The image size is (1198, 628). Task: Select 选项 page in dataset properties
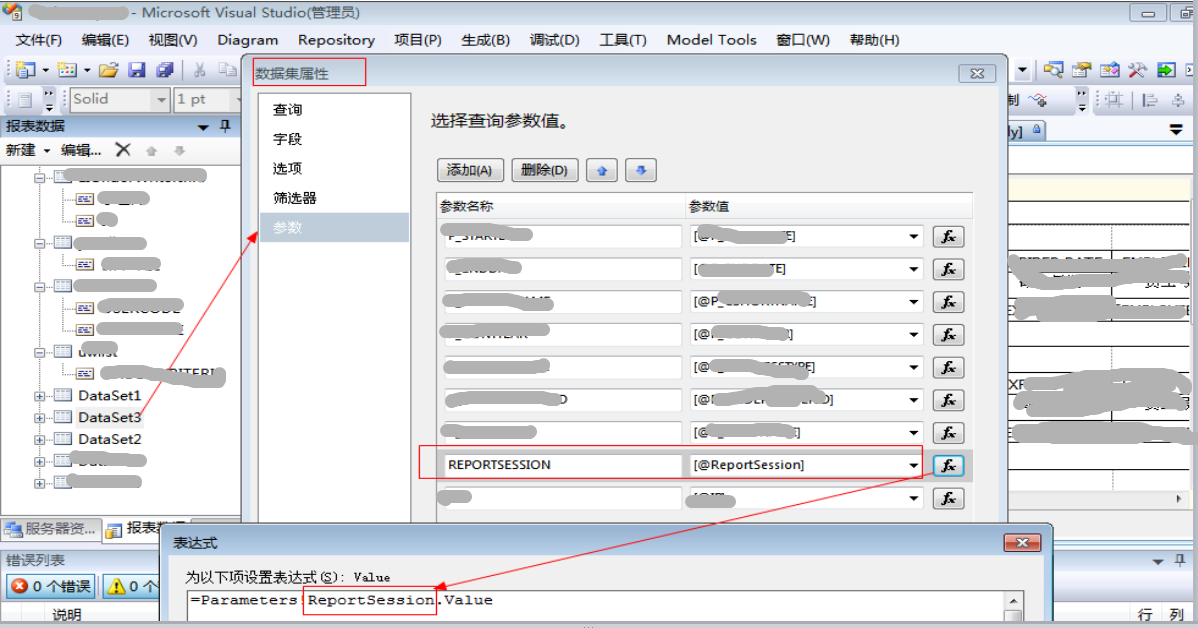[334, 169]
